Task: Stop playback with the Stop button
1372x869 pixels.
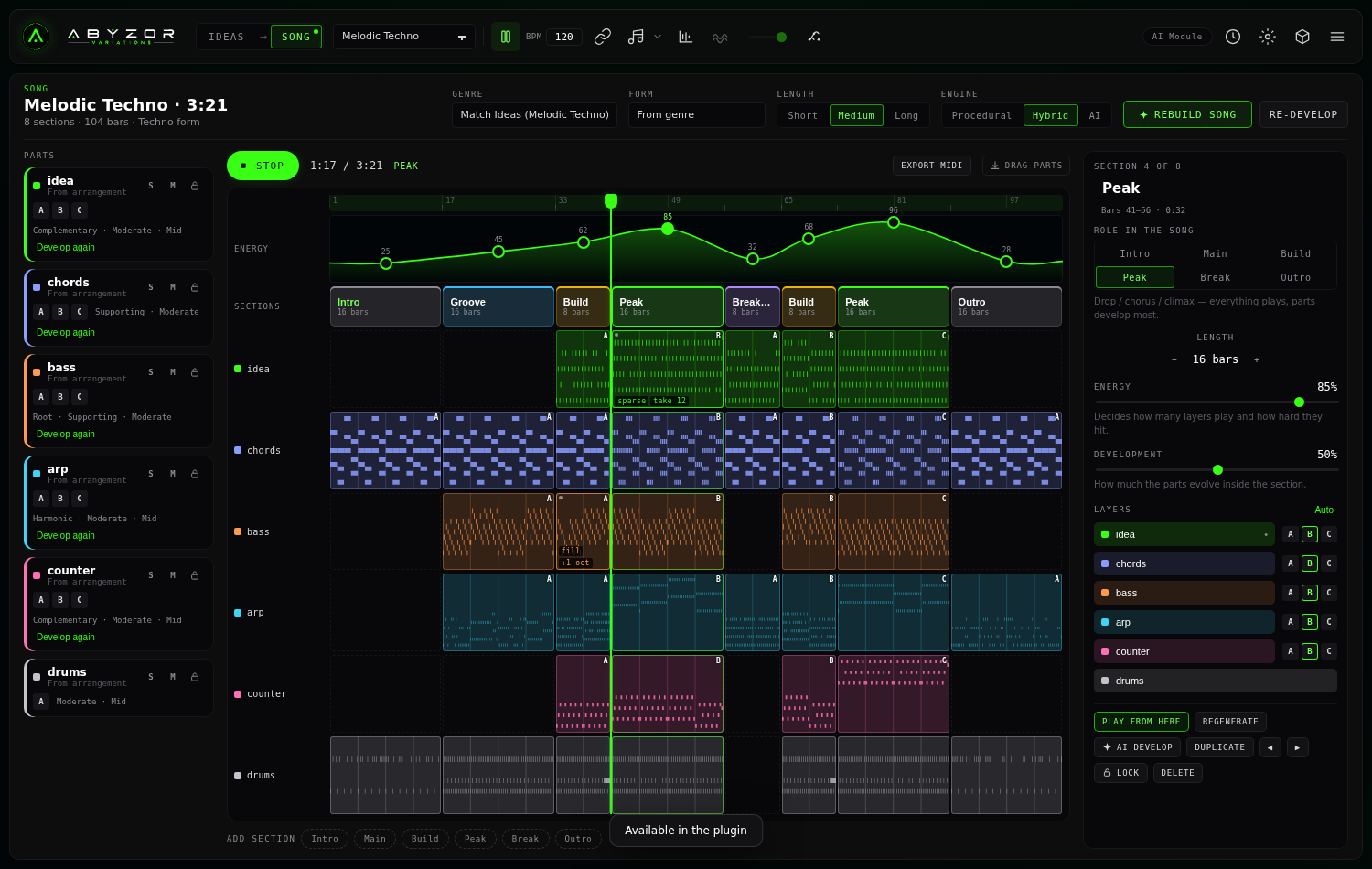Action: tap(263, 166)
